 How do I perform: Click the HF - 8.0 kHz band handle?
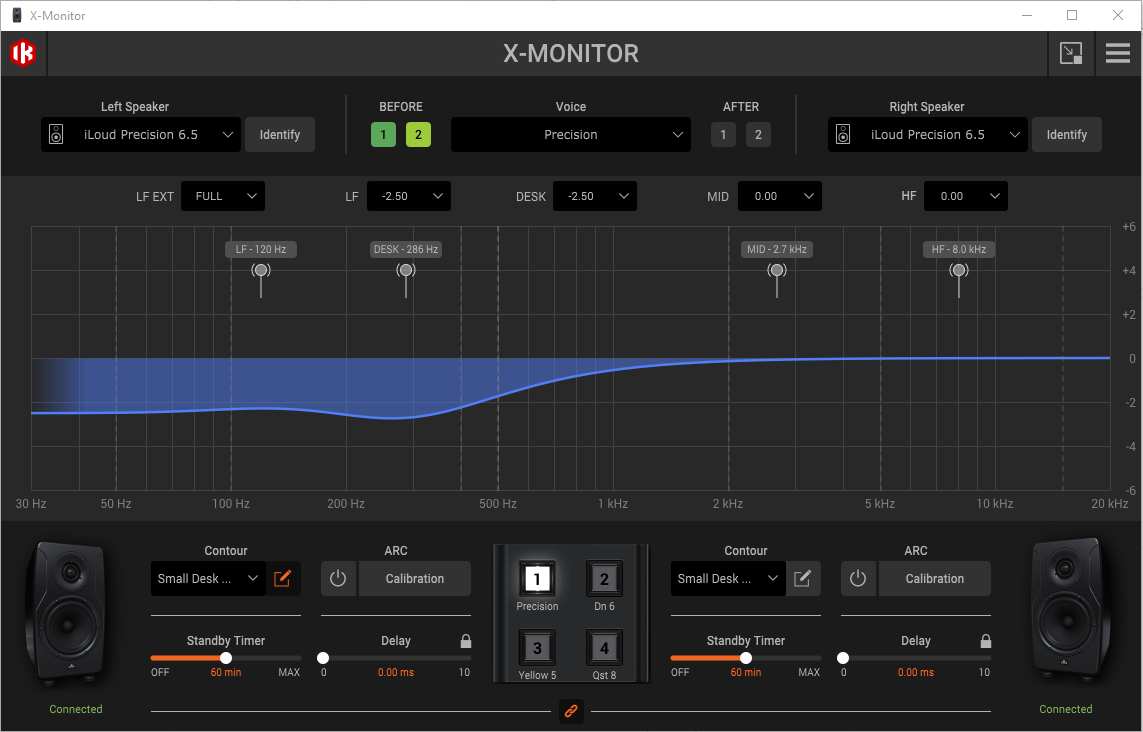959,270
